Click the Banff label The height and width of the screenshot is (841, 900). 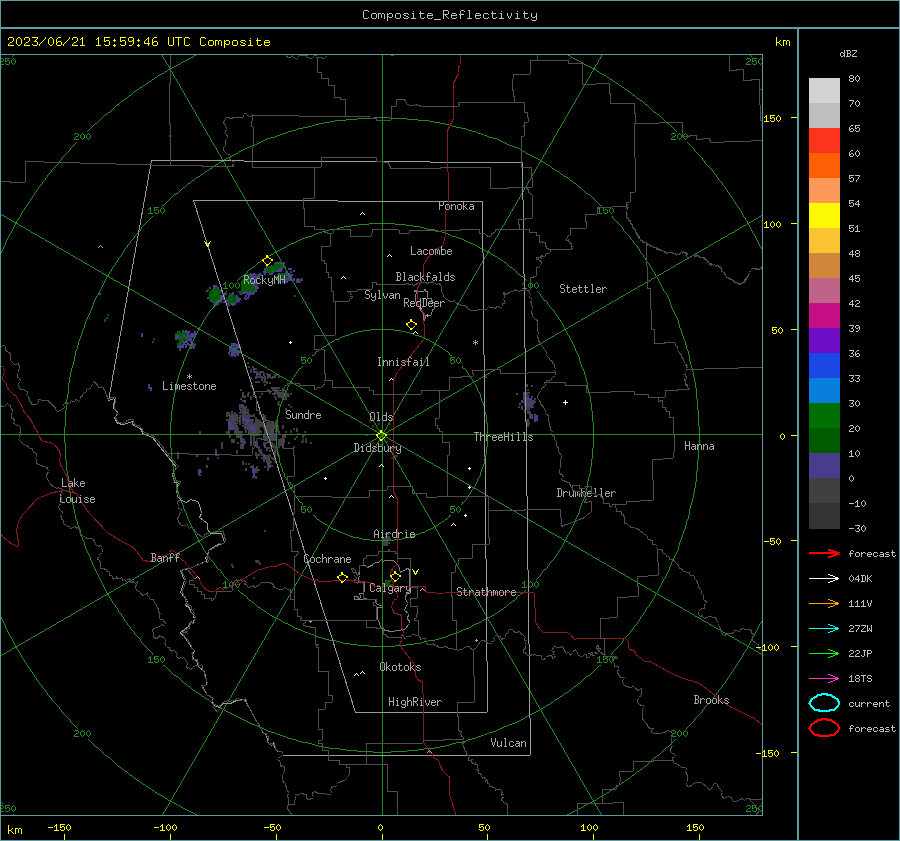(x=165, y=557)
